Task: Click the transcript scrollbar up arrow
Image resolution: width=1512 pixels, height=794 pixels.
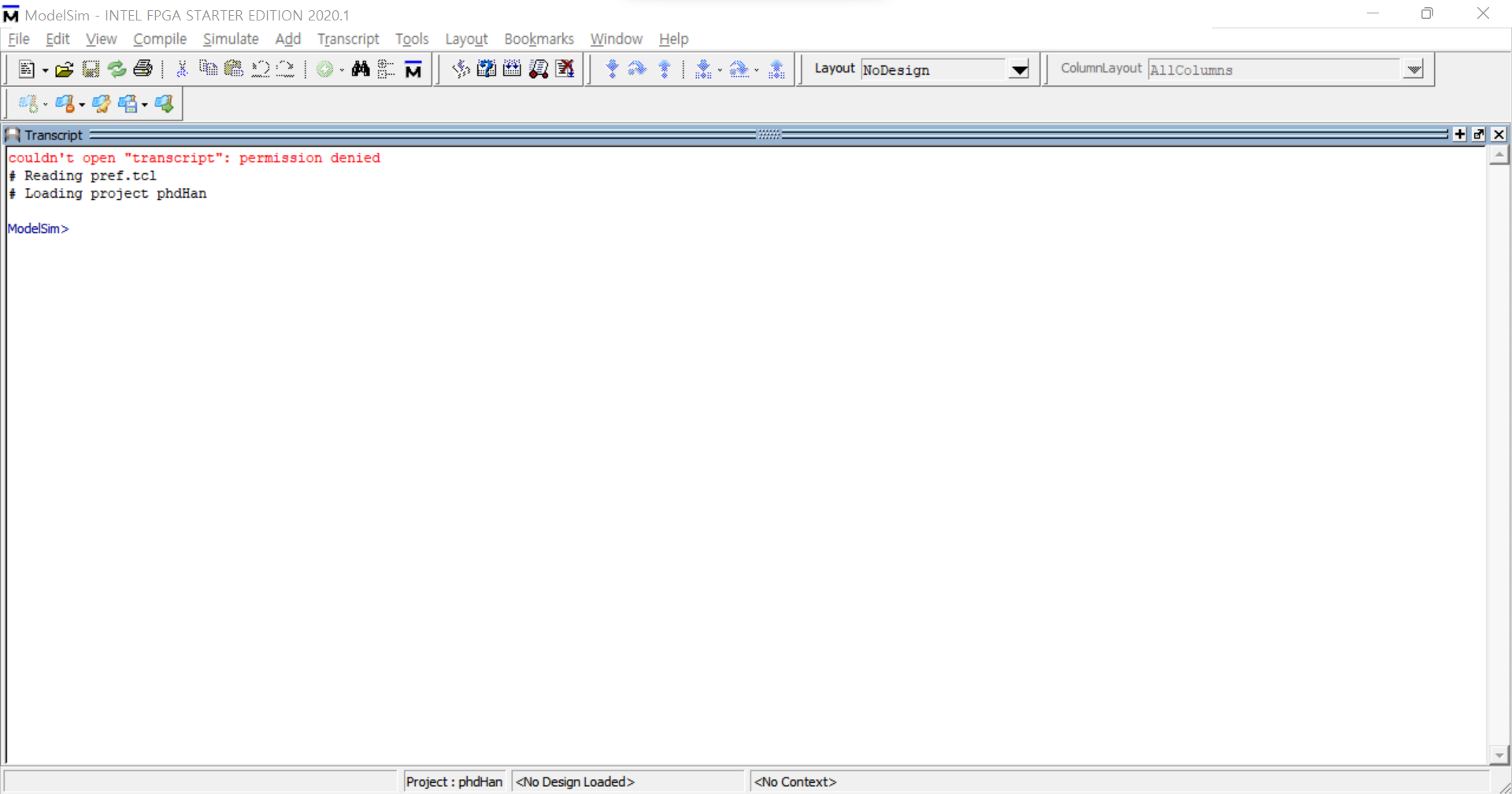Action: coord(1499,155)
